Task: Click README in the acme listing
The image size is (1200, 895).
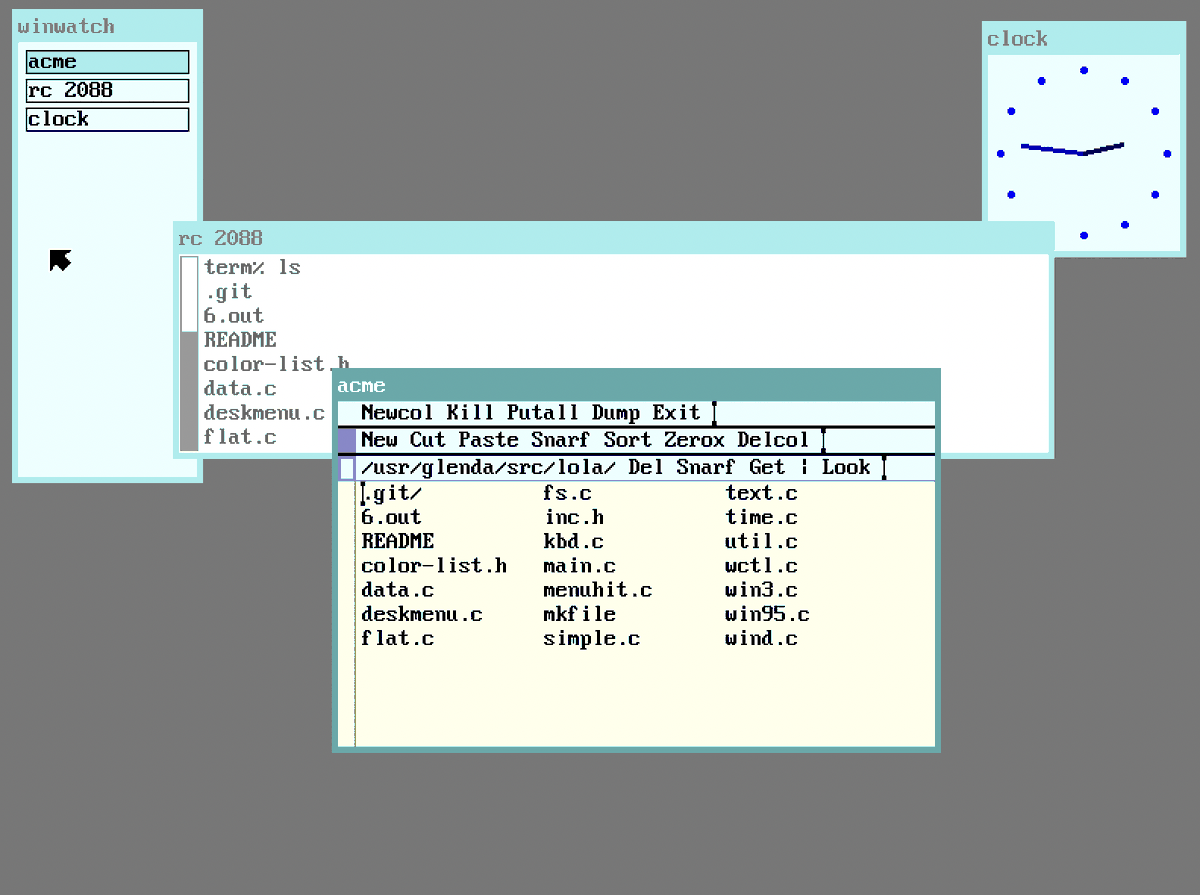Action: pos(397,541)
